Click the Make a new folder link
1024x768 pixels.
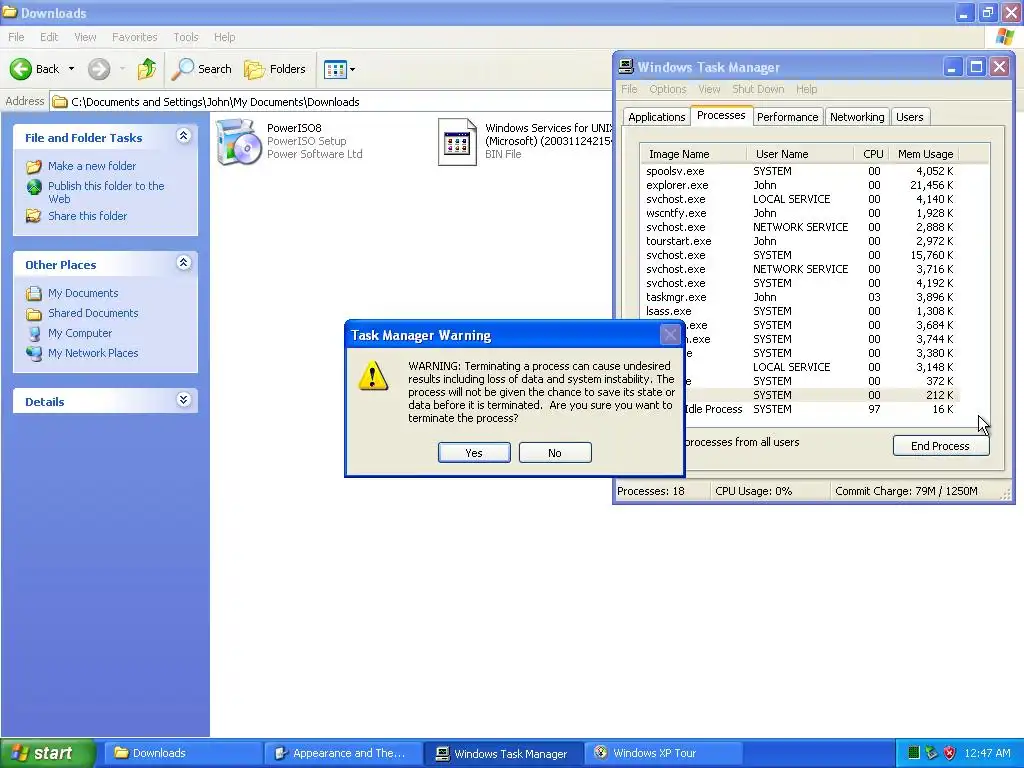(92, 166)
